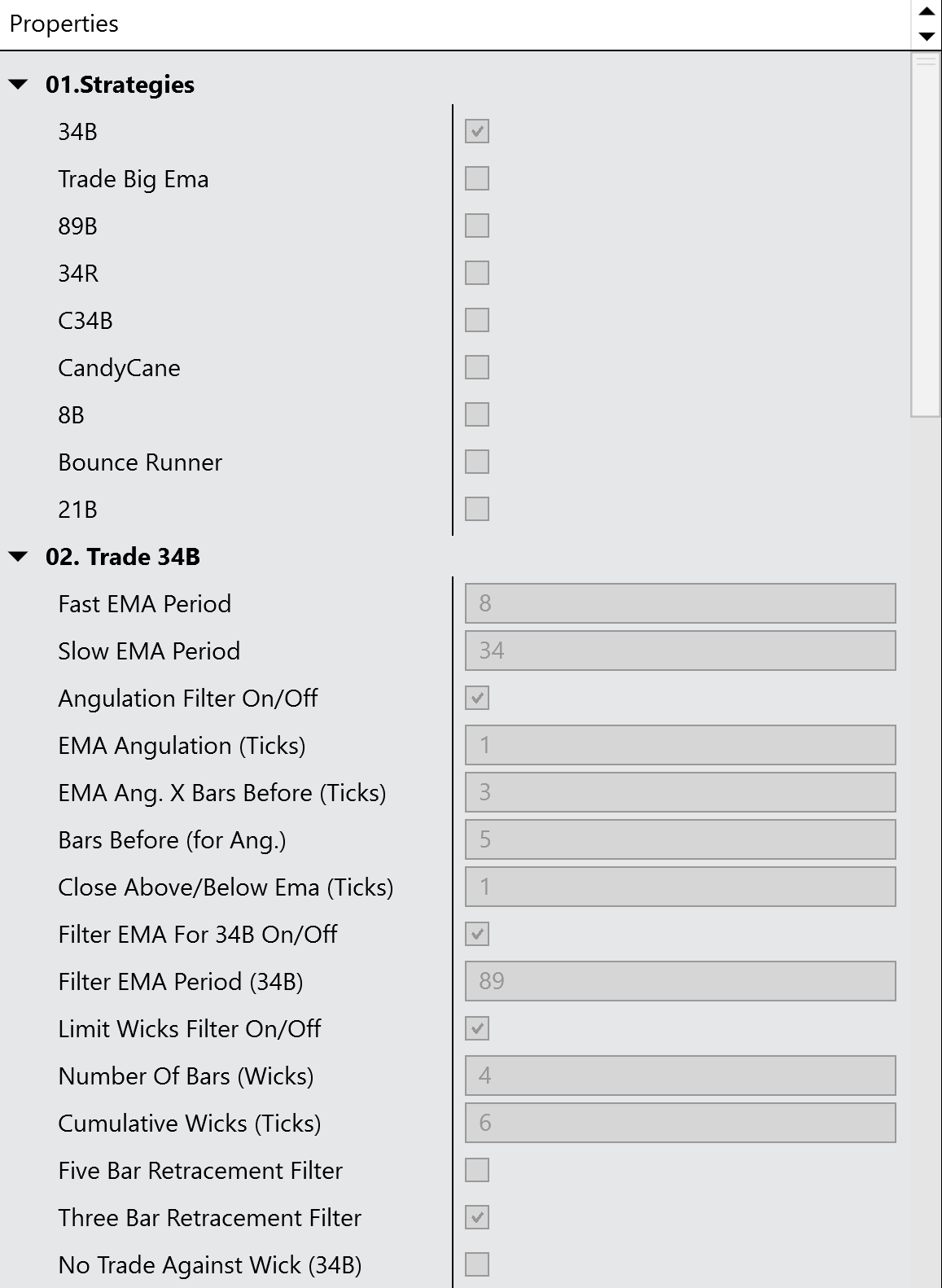Image resolution: width=942 pixels, height=1288 pixels.
Task: Tick the CandyCane strategy checkbox
Action: 477,367
